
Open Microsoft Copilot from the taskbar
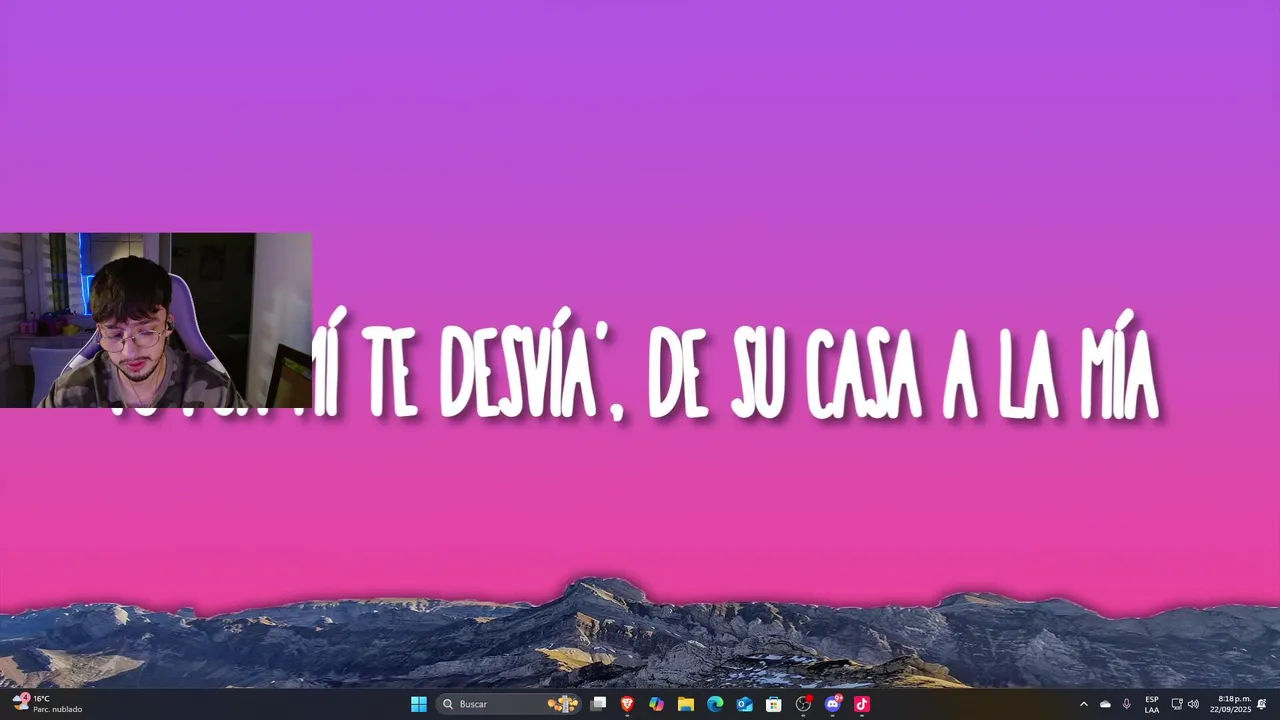tap(656, 704)
